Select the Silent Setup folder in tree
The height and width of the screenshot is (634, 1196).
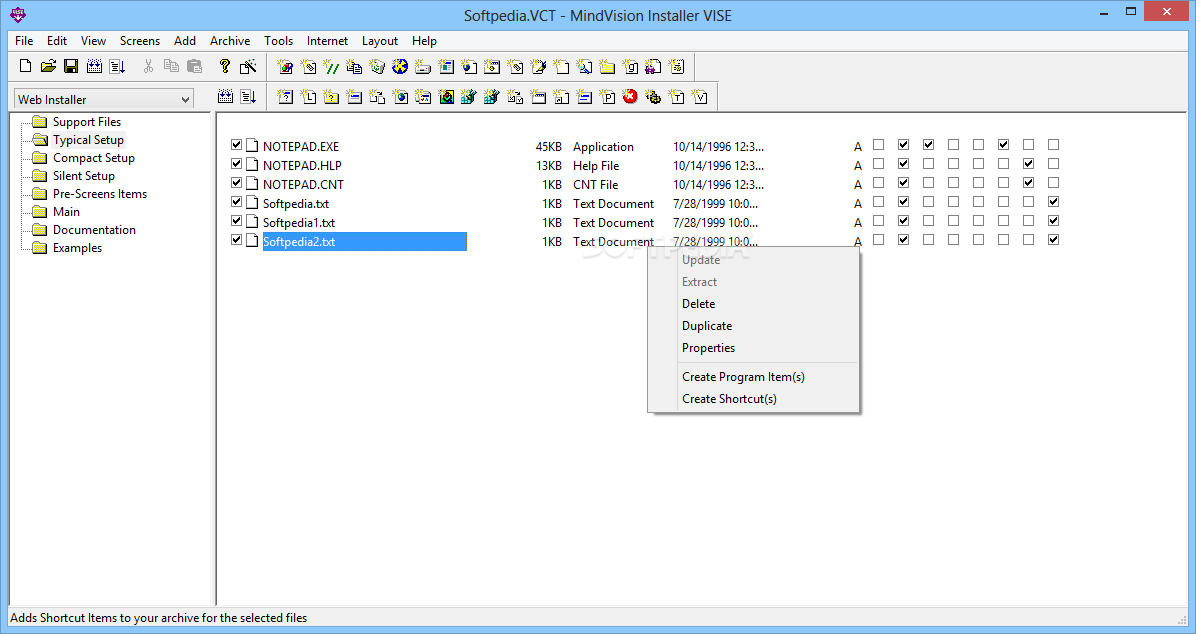83,175
